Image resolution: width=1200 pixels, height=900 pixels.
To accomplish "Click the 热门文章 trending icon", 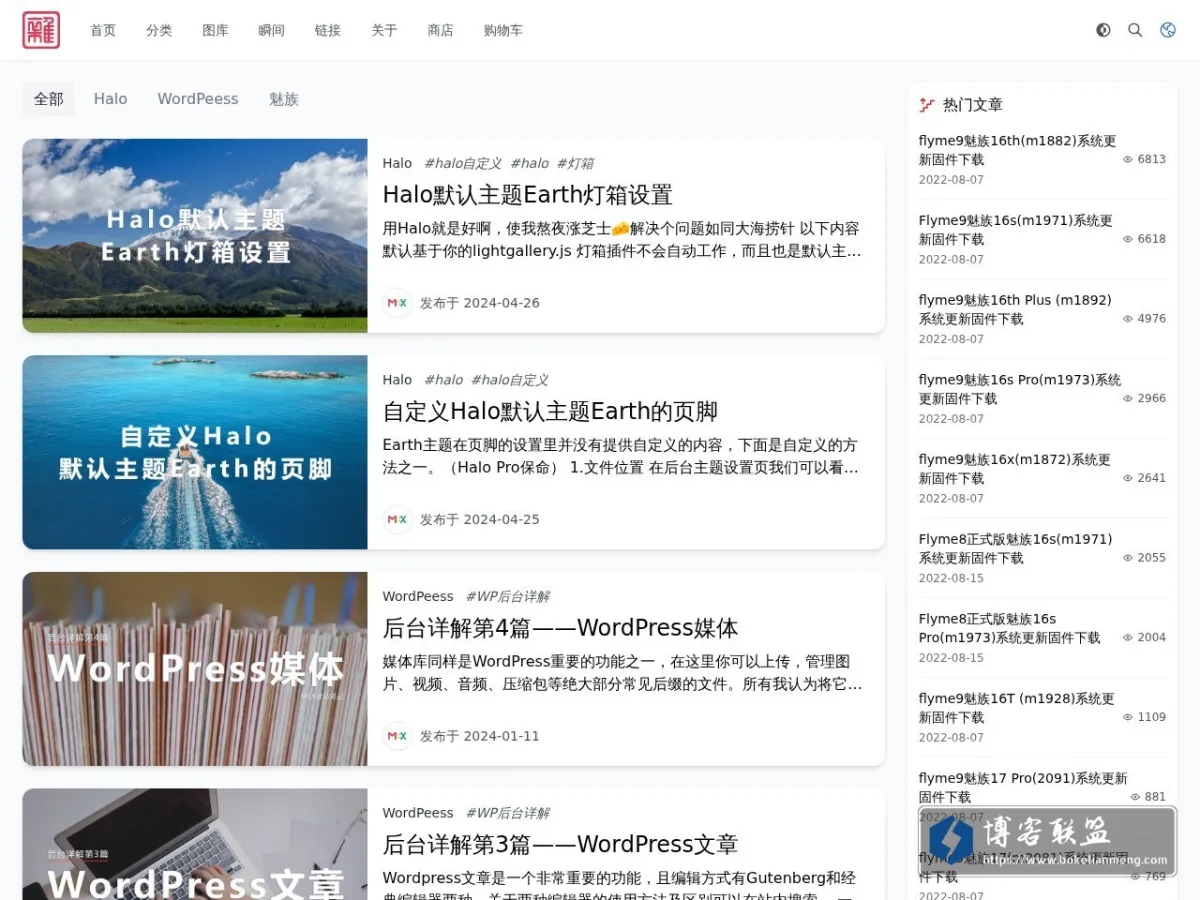I will [927, 104].
